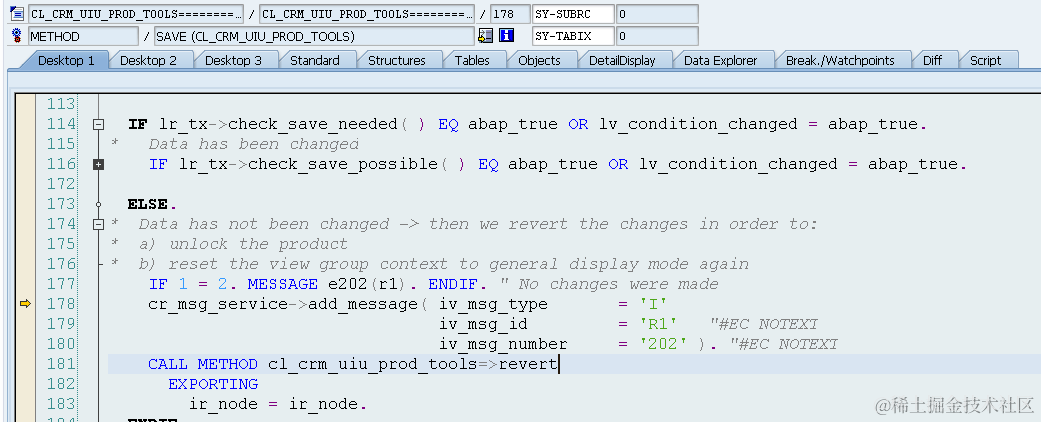Click the SAVE (CL_CRM_UIU_PROD_TOOLS) field
The width and height of the screenshot is (1041, 422).
pos(313,36)
